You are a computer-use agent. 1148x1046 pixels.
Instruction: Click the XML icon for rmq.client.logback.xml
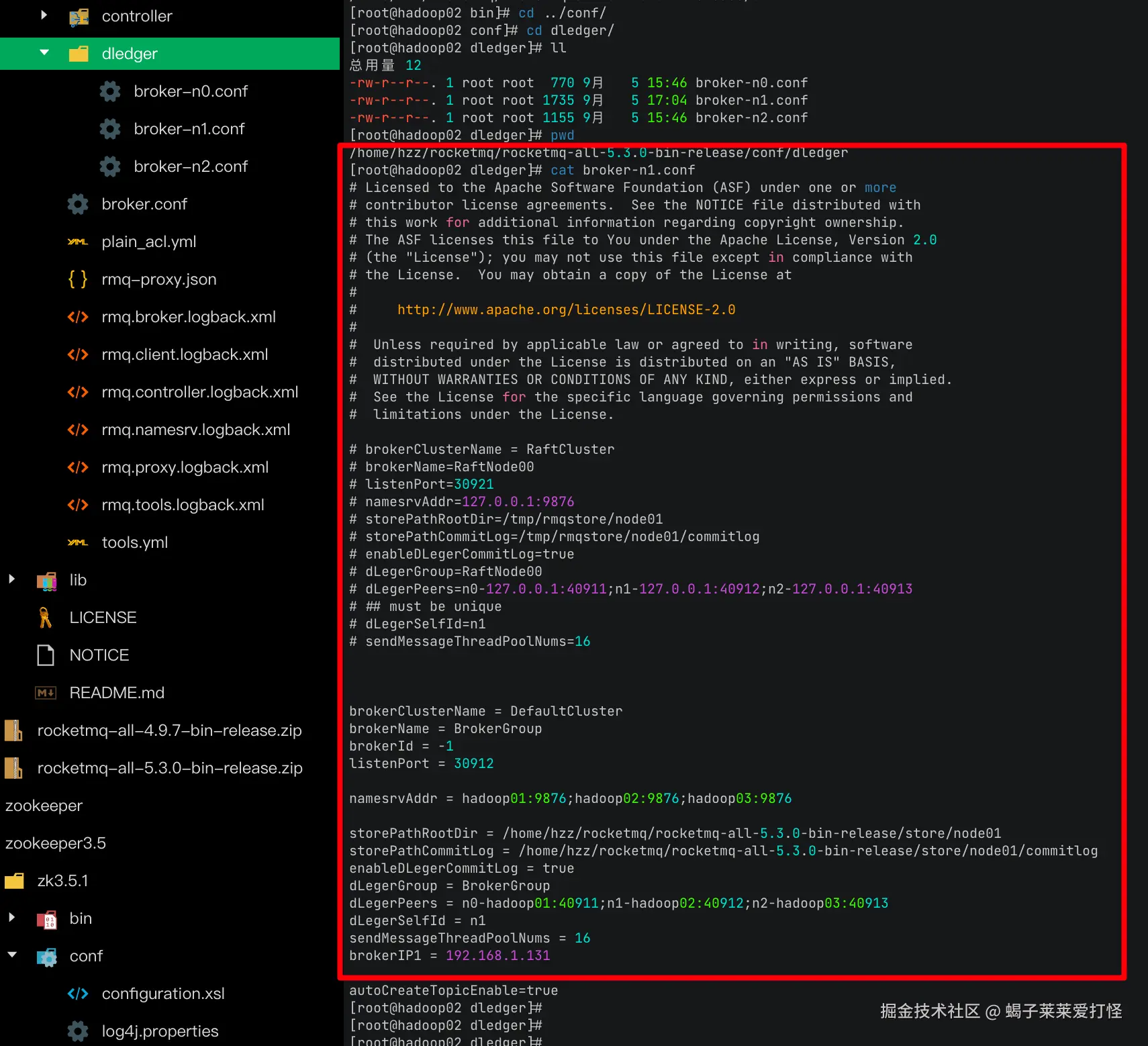[x=78, y=354]
